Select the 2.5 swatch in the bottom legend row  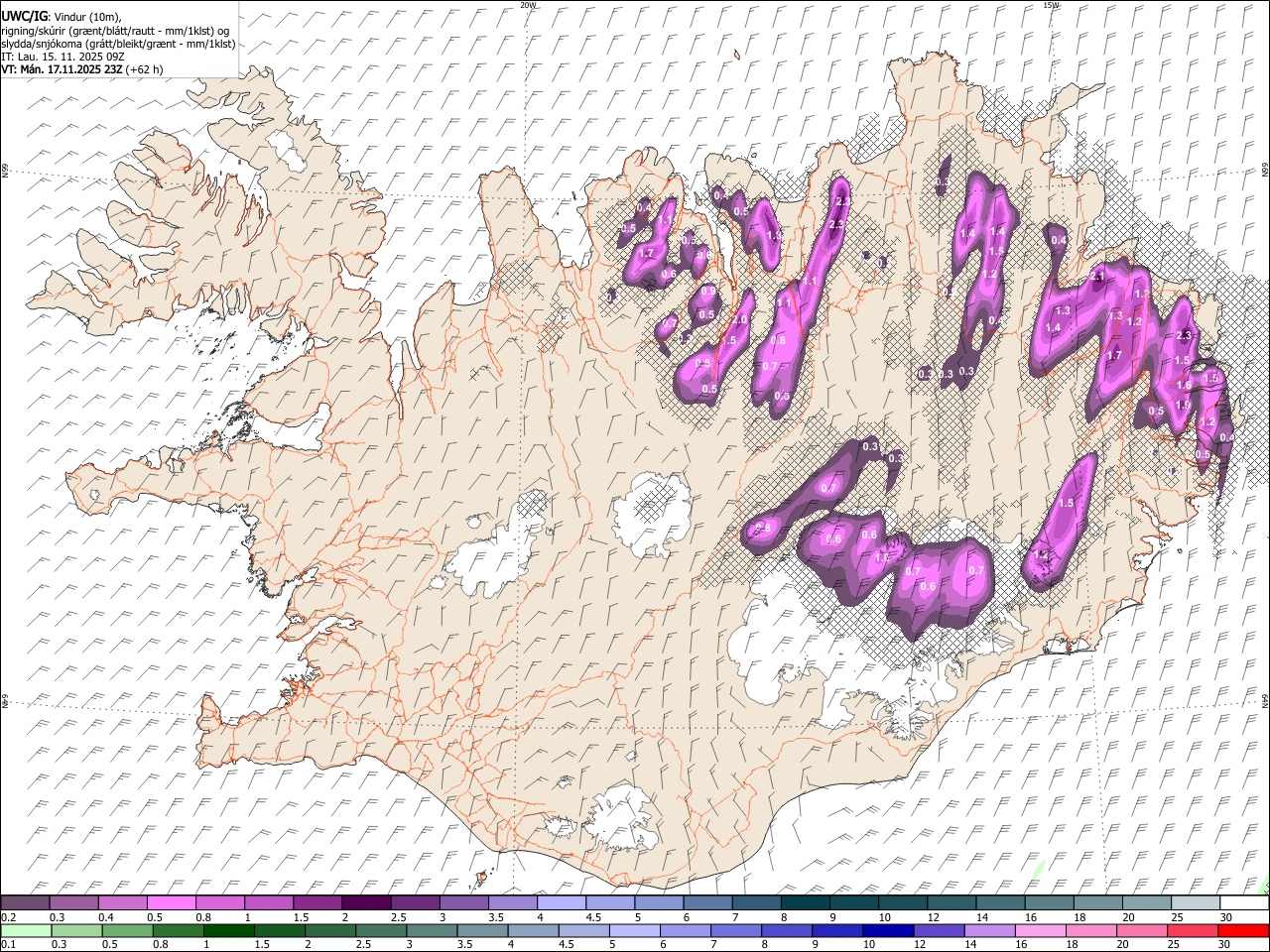[x=381, y=931]
